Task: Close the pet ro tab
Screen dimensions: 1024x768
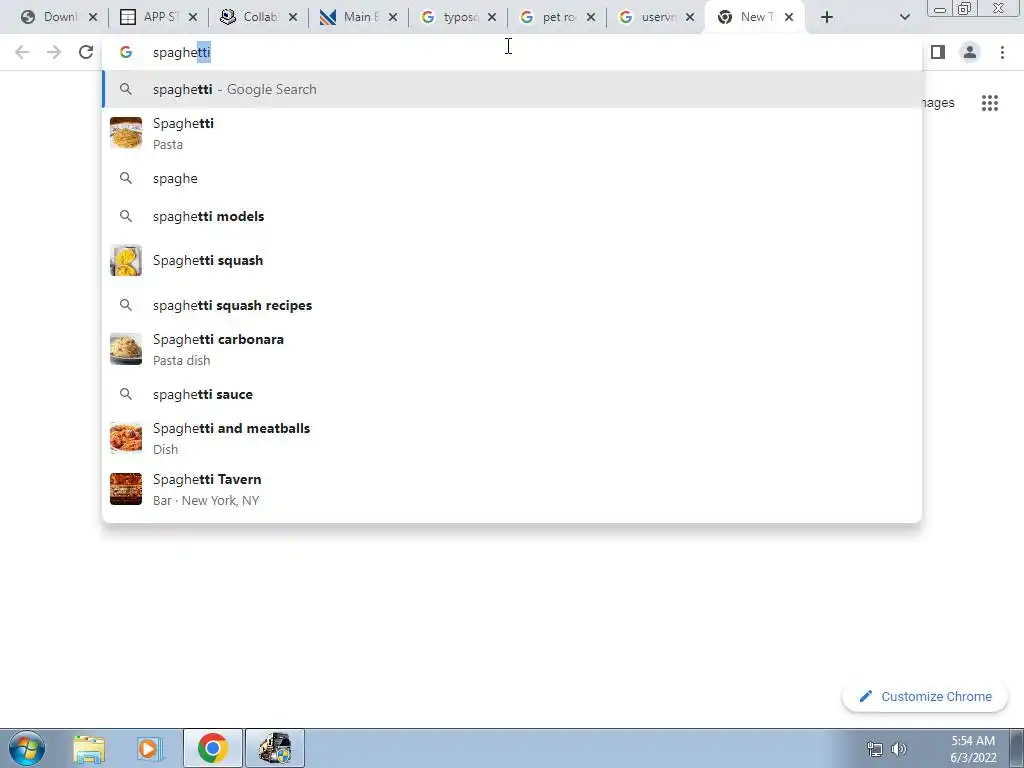Action: coord(590,17)
